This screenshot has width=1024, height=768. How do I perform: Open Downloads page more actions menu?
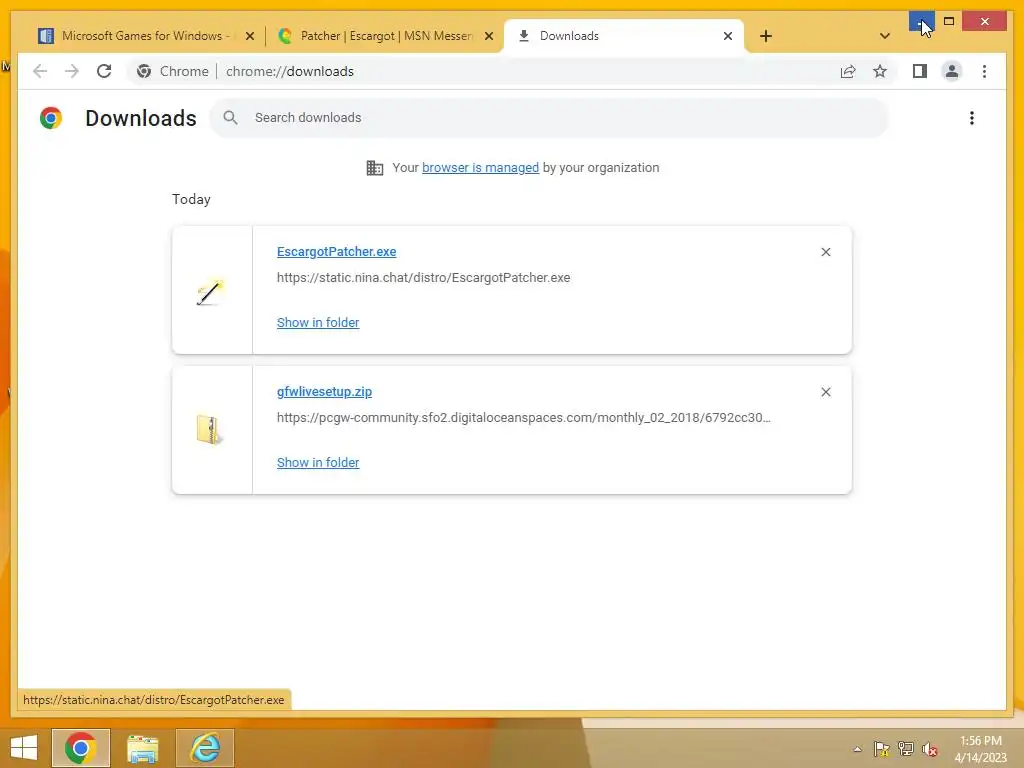click(972, 118)
